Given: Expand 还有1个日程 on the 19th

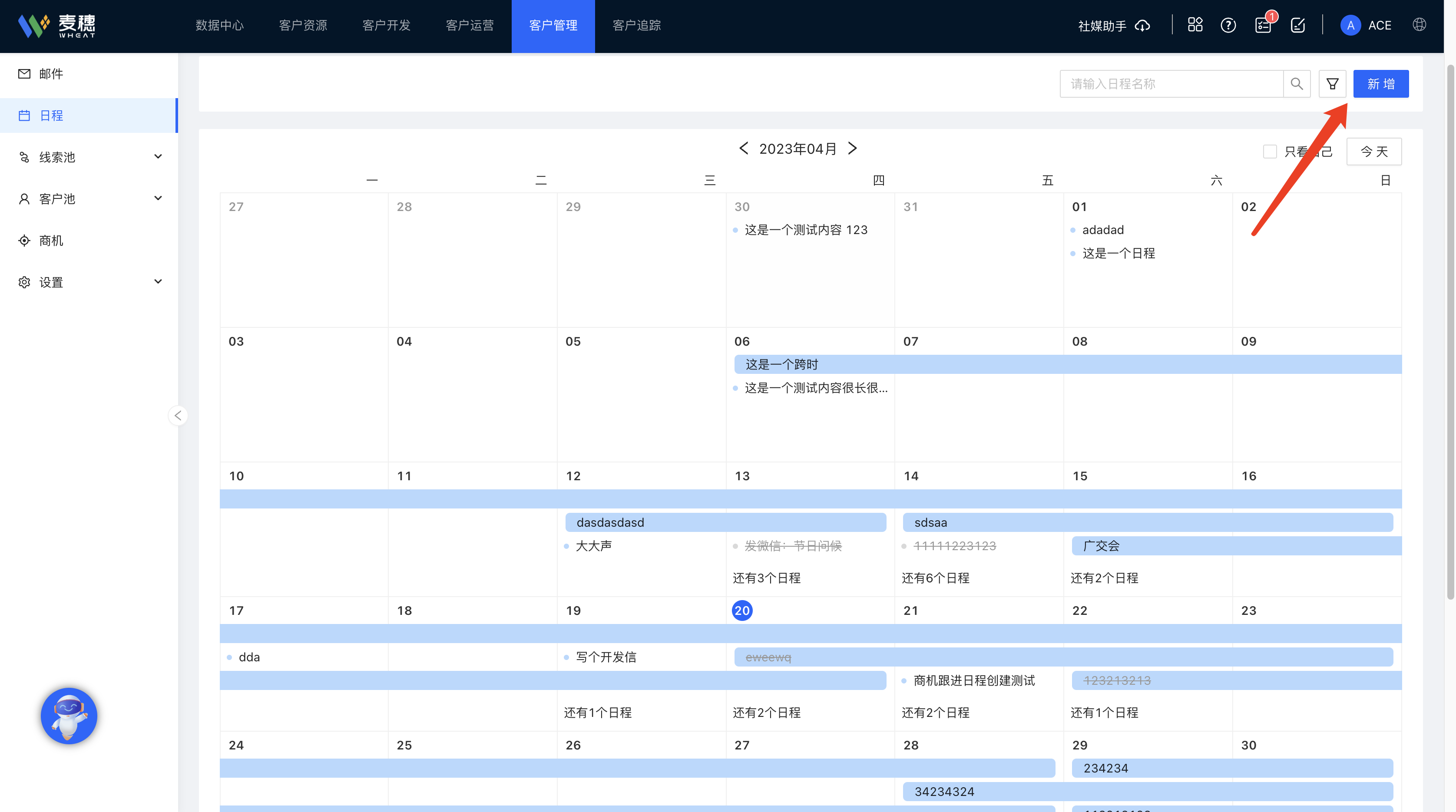Looking at the screenshot, I should [x=597, y=713].
